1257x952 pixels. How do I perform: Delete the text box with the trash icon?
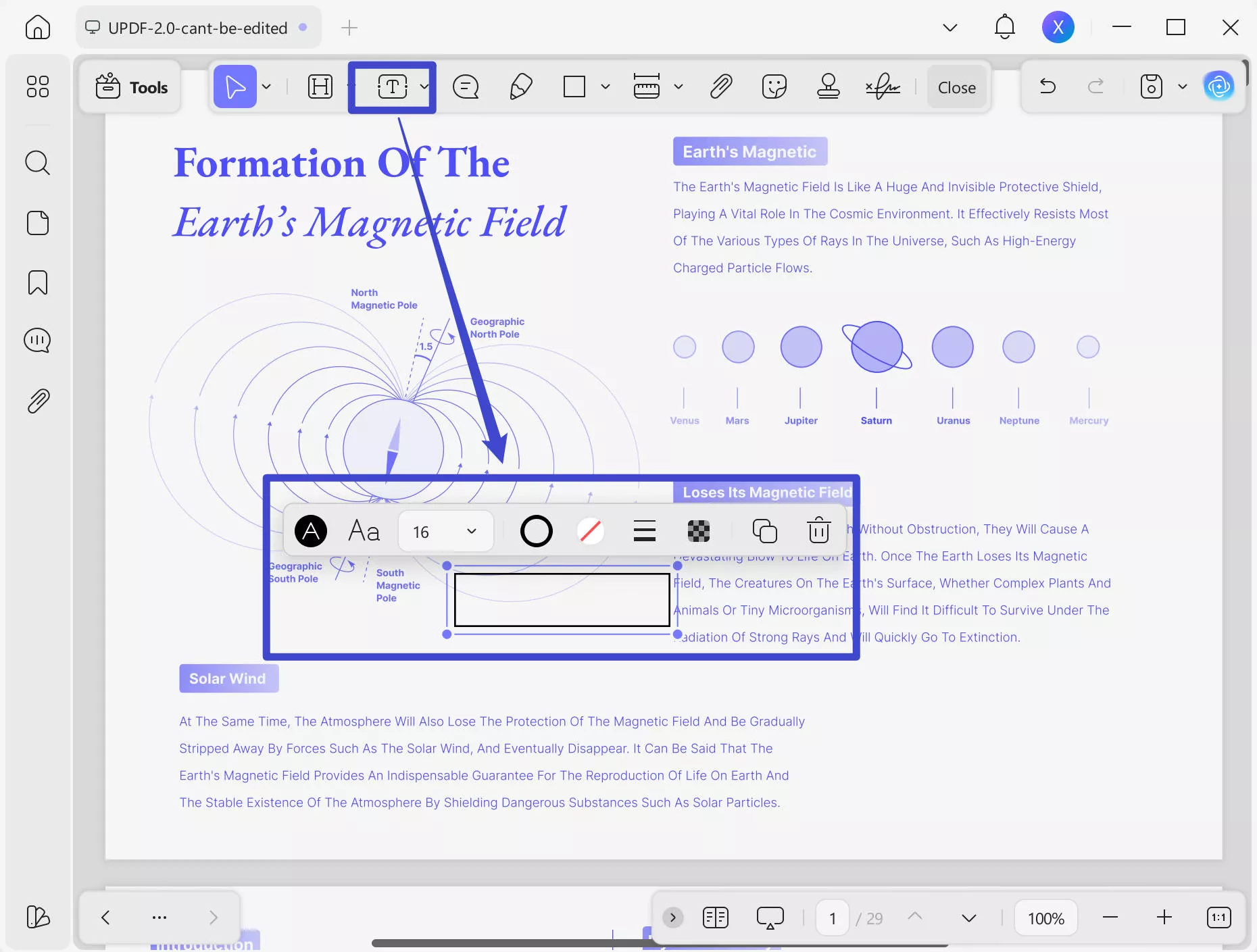point(818,531)
